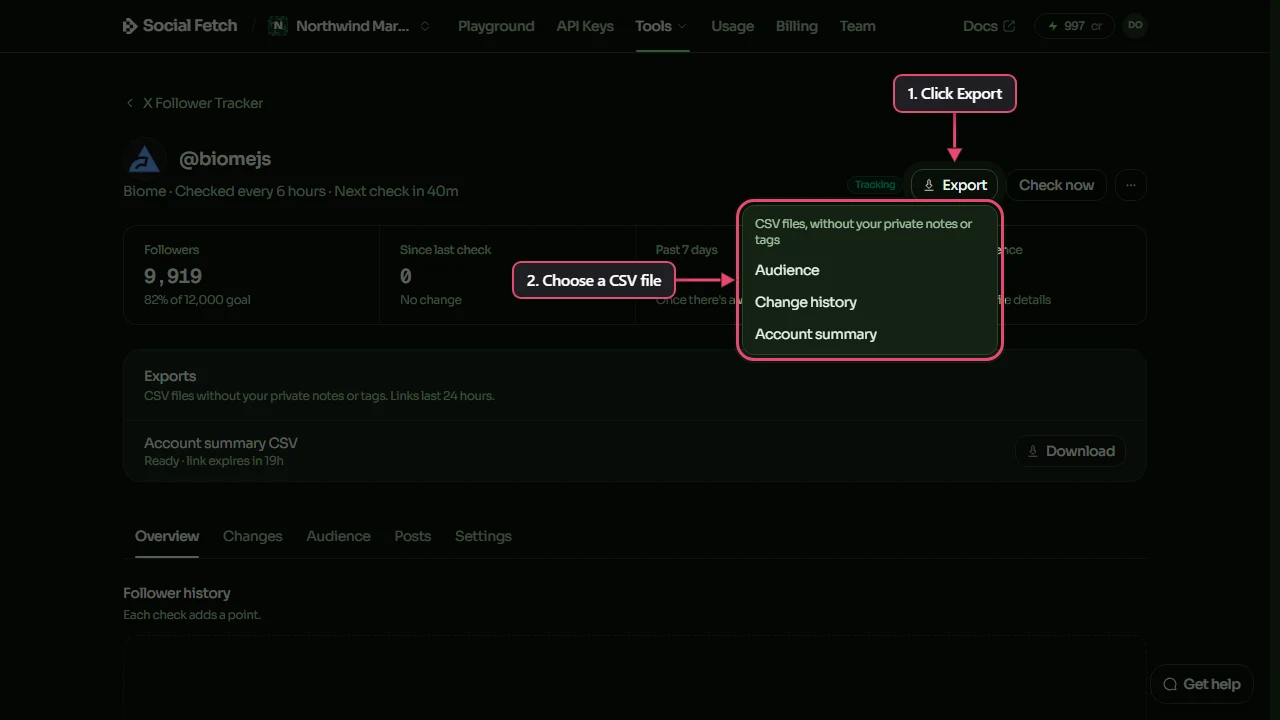Viewport: 1280px width, 720px height.
Task: Click the "Follower history" heading
Action: point(177,593)
